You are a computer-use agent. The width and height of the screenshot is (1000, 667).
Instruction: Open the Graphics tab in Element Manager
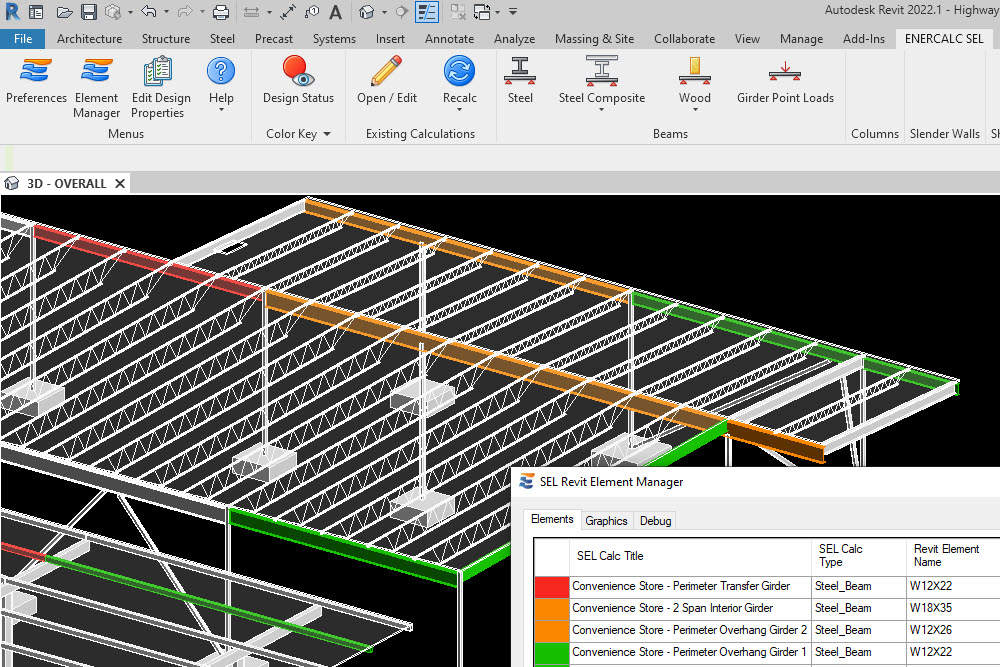click(606, 521)
